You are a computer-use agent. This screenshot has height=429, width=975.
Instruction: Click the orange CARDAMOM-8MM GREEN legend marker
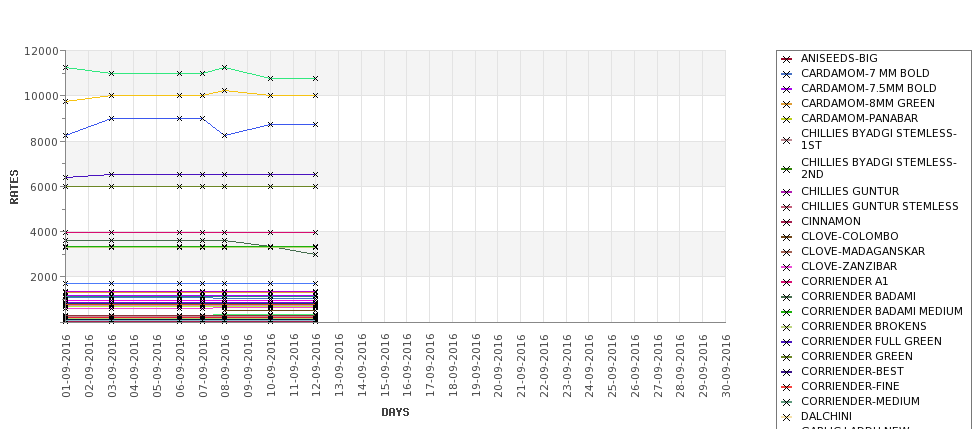[787, 104]
